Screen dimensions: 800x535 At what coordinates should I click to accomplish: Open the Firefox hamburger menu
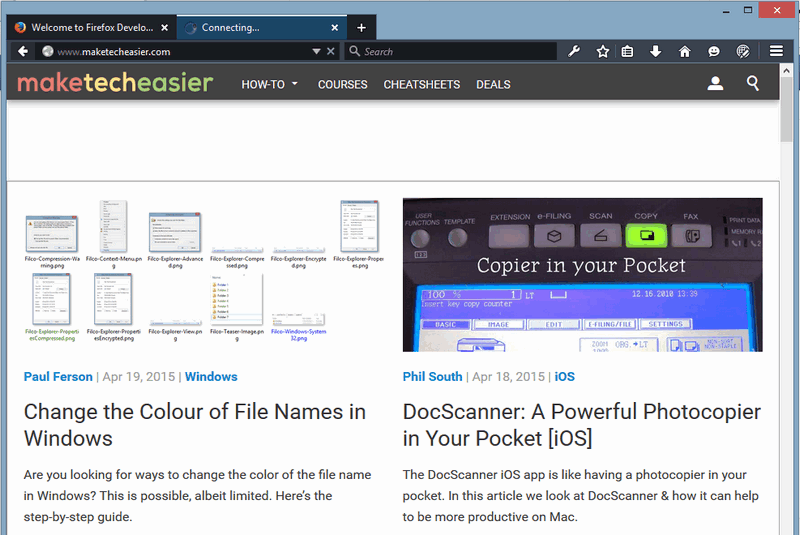tap(776, 51)
